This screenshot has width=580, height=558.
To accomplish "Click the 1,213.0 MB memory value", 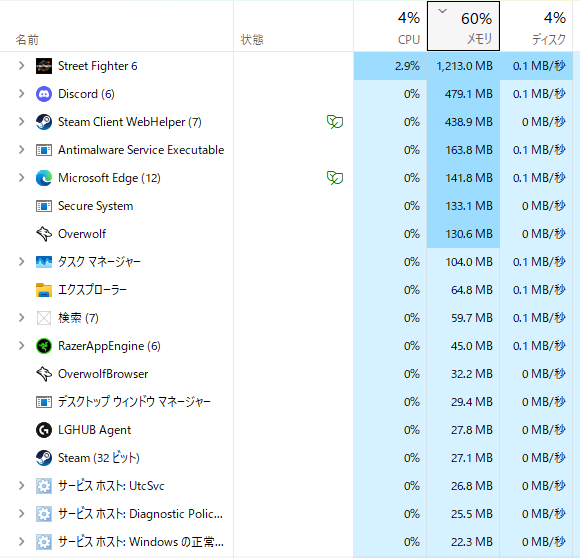I will point(465,66).
